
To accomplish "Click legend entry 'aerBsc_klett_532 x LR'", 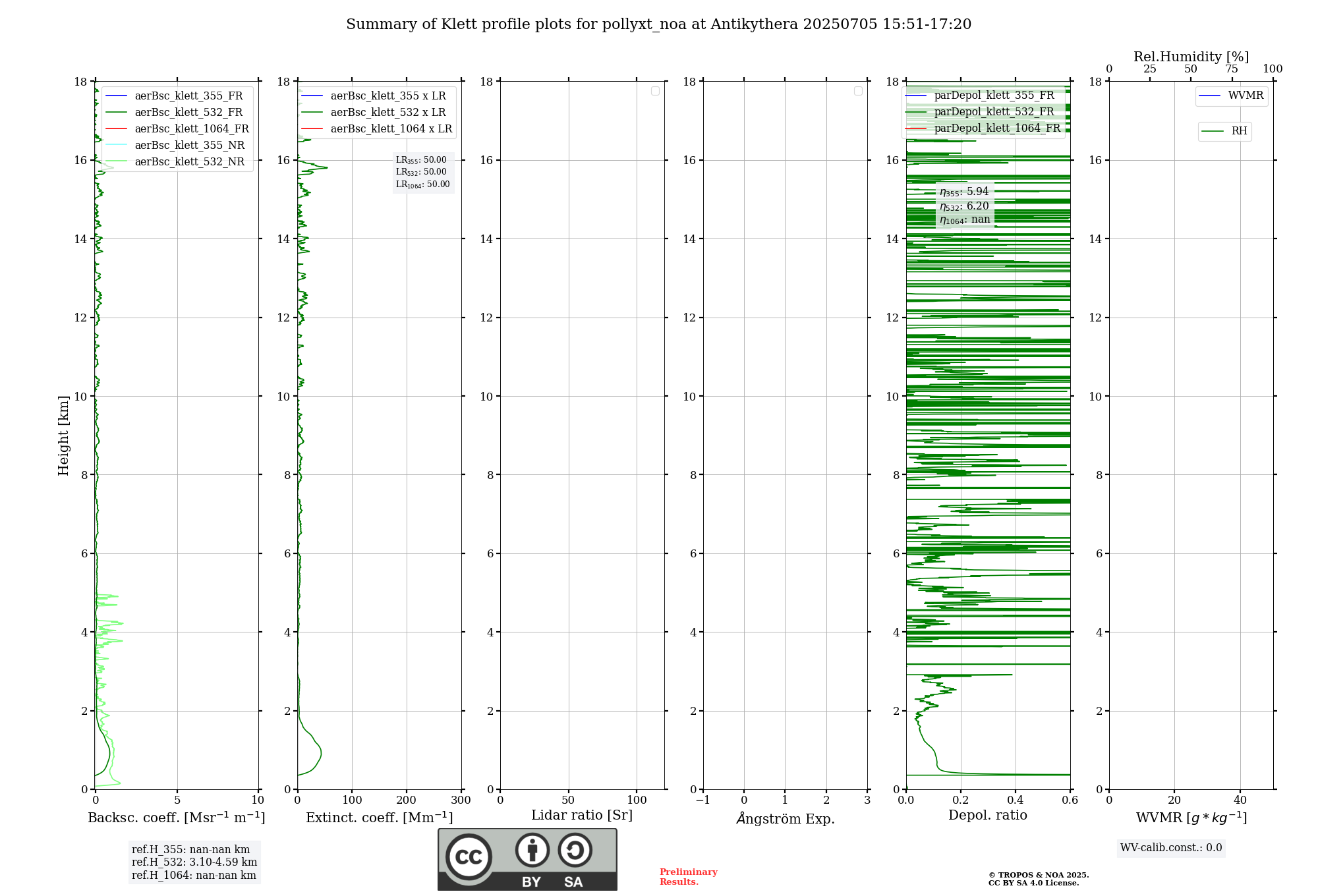I will point(374,112).
